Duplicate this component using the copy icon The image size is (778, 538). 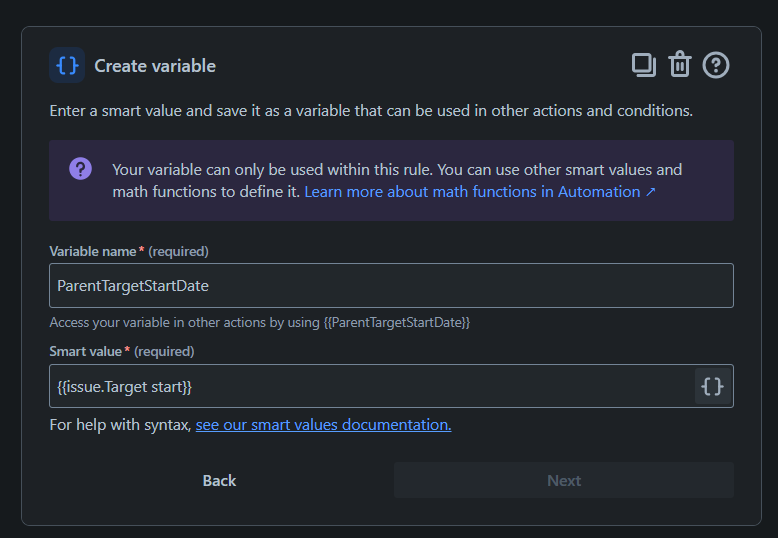pyautogui.click(x=644, y=65)
